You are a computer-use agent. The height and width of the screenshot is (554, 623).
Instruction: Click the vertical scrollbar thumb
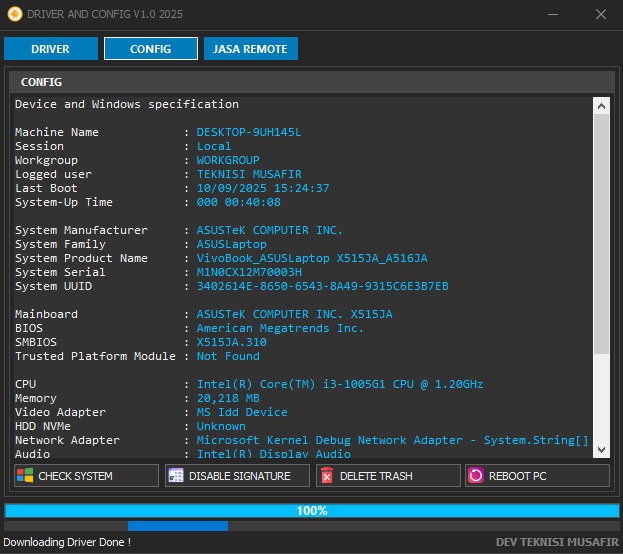601,234
